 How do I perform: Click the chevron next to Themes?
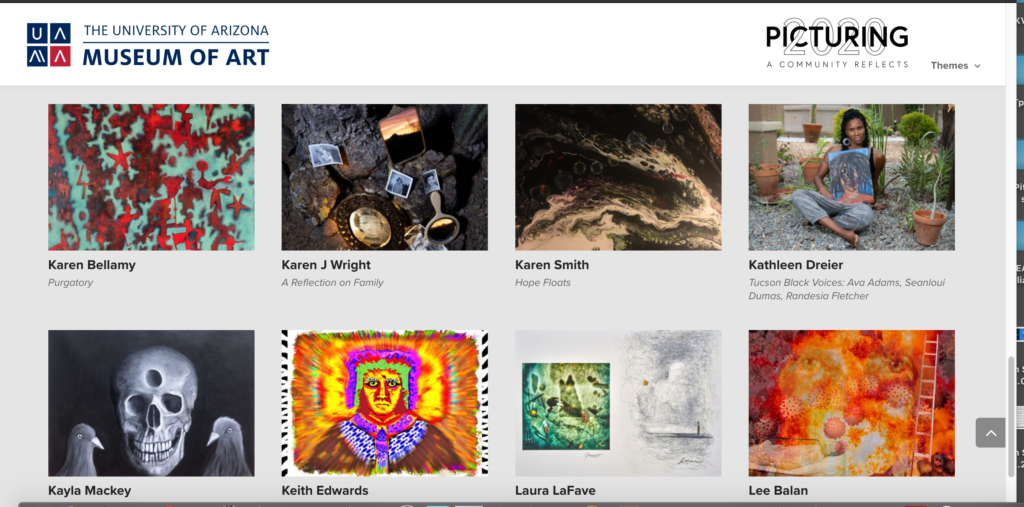(977, 66)
